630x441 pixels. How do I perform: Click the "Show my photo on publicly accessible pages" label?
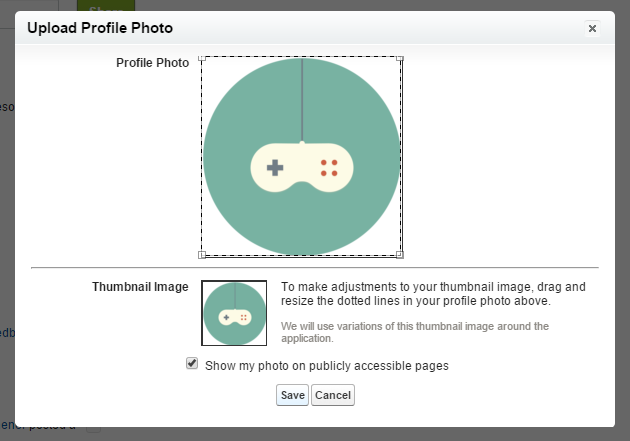(326, 366)
